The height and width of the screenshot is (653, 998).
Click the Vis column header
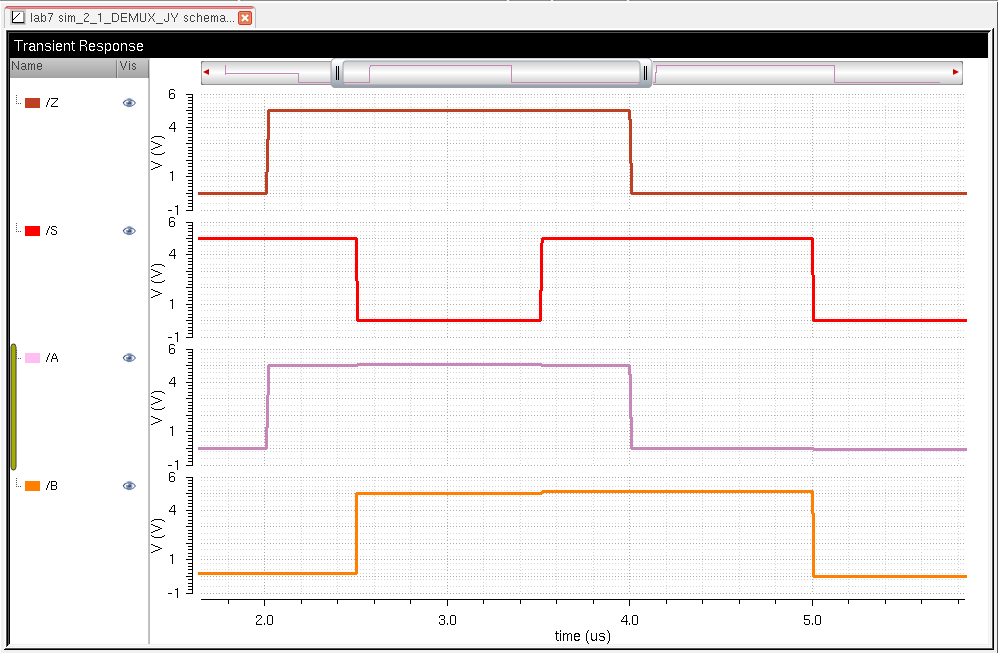(x=129, y=66)
